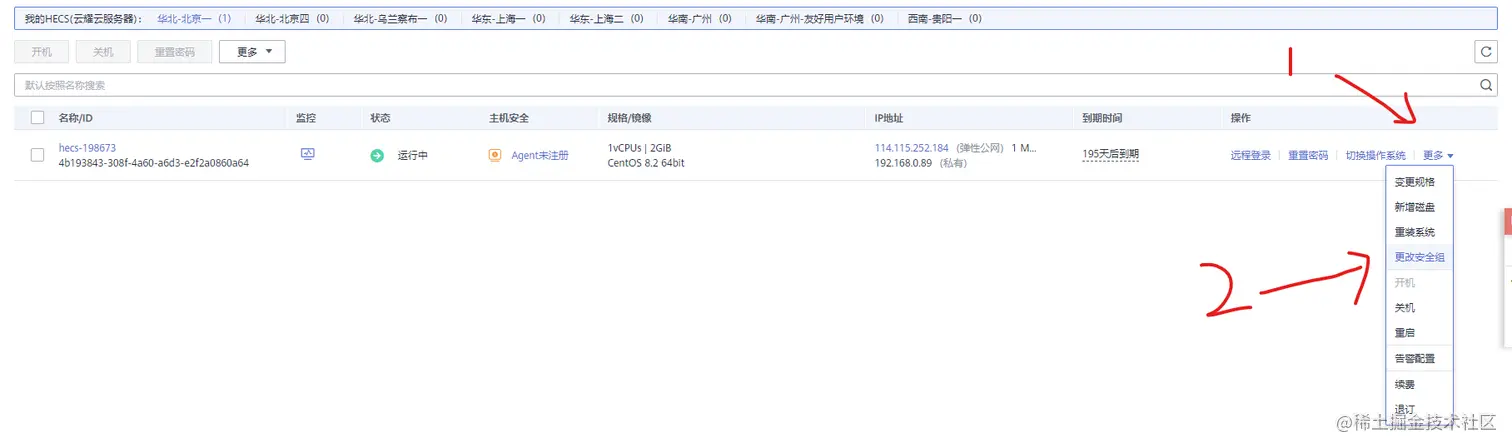Click the Agent未注册 link
The width and height of the screenshot is (1512, 448).
tap(539, 156)
